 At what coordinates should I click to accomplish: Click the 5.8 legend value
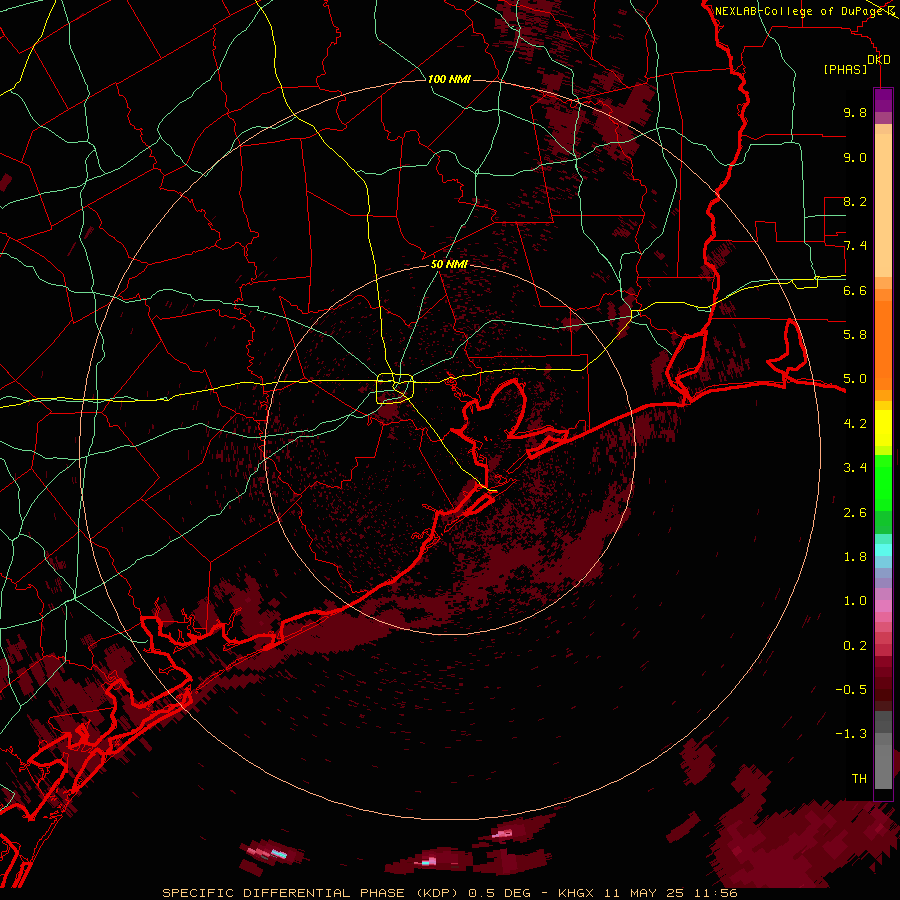point(855,335)
